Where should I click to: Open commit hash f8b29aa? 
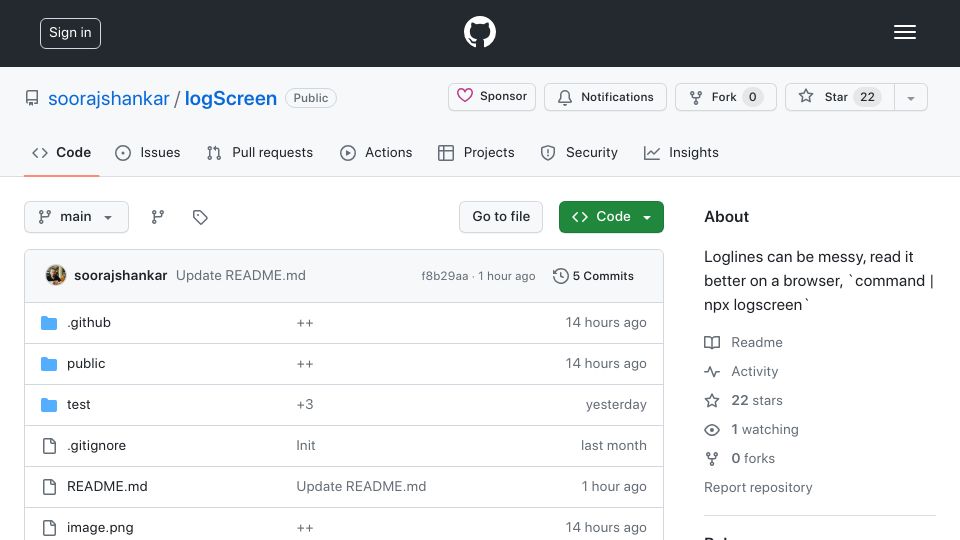point(444,276)
